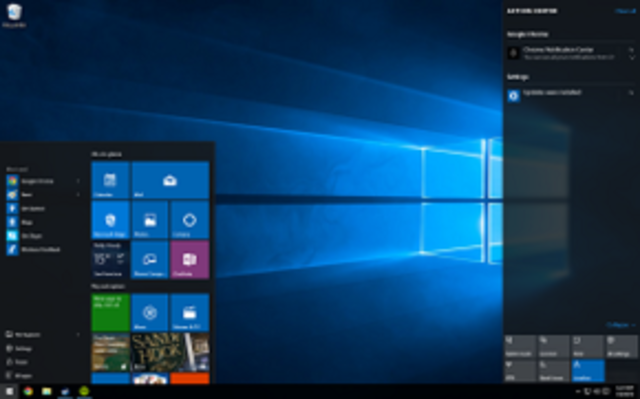The width and height of the screenshot is (640, 399).
Task: Open All settings quick action
Action: [x=622, y=346]
